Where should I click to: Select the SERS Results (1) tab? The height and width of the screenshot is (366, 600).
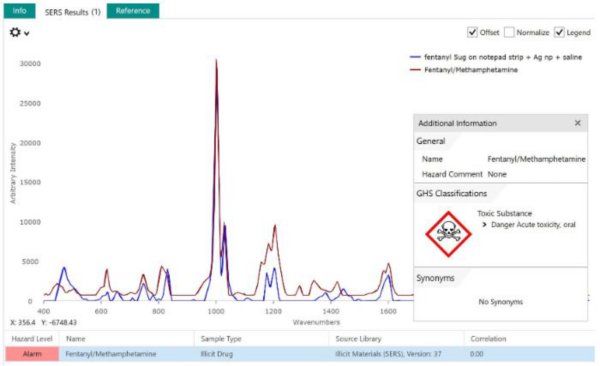point(73,12)
